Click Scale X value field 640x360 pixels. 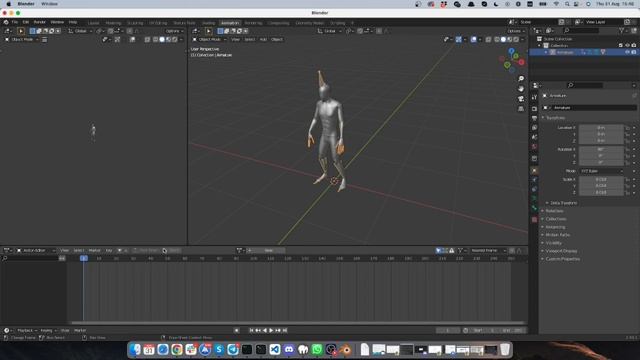(x=601, y=179)
